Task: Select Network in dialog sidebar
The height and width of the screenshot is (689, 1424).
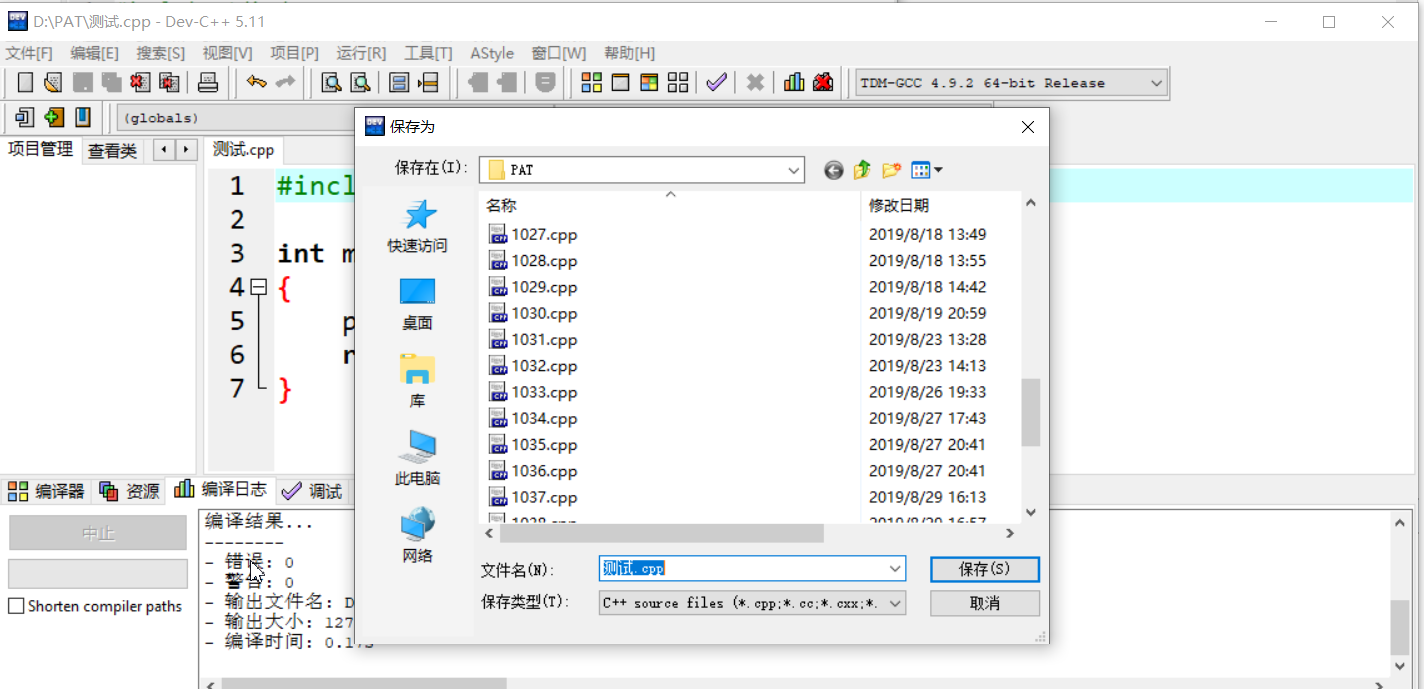Action: [418, 536]
